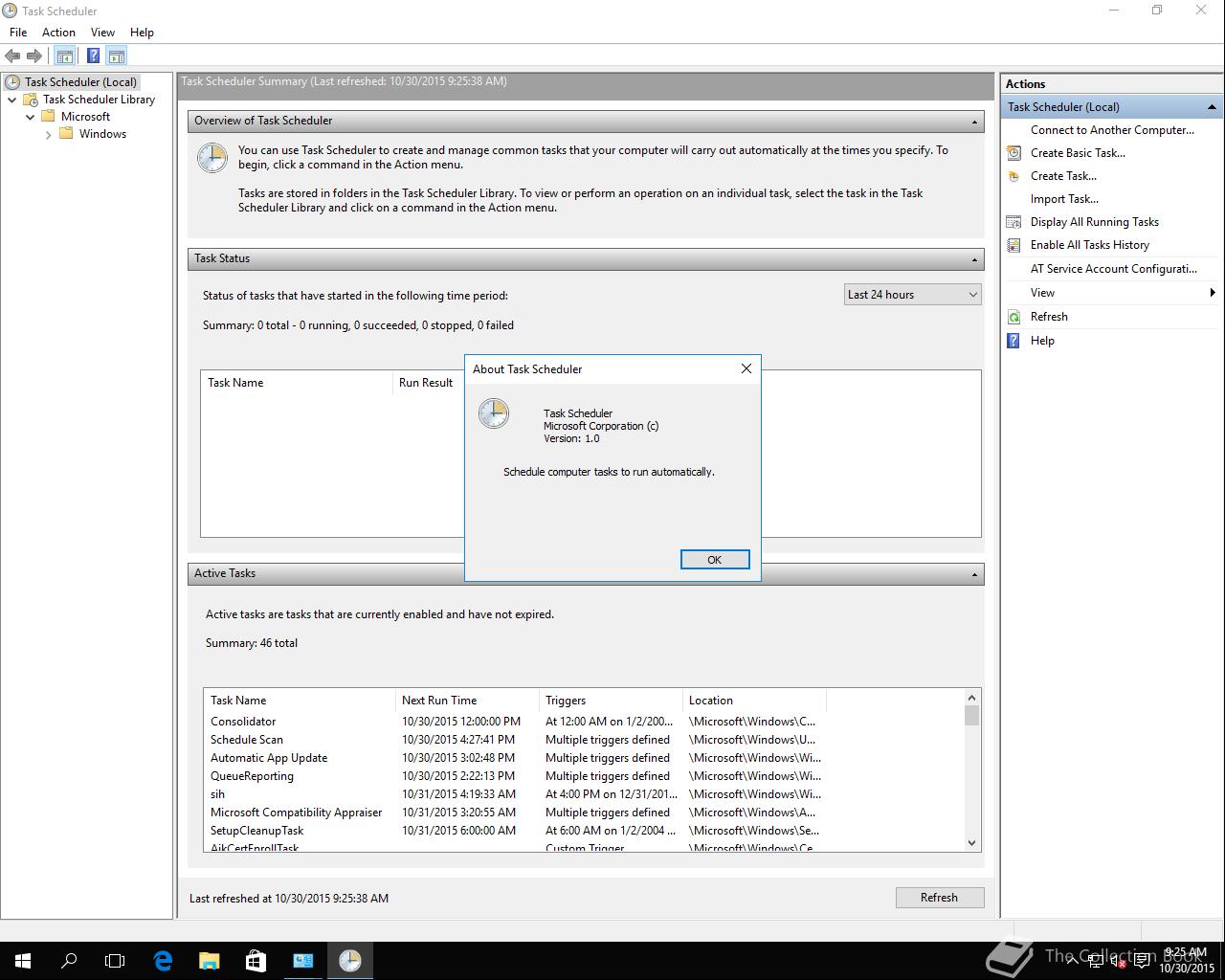Click the Create Task action
Image resolution: width=1225 pixels, height=980 pixels.
pos(1063,176)
